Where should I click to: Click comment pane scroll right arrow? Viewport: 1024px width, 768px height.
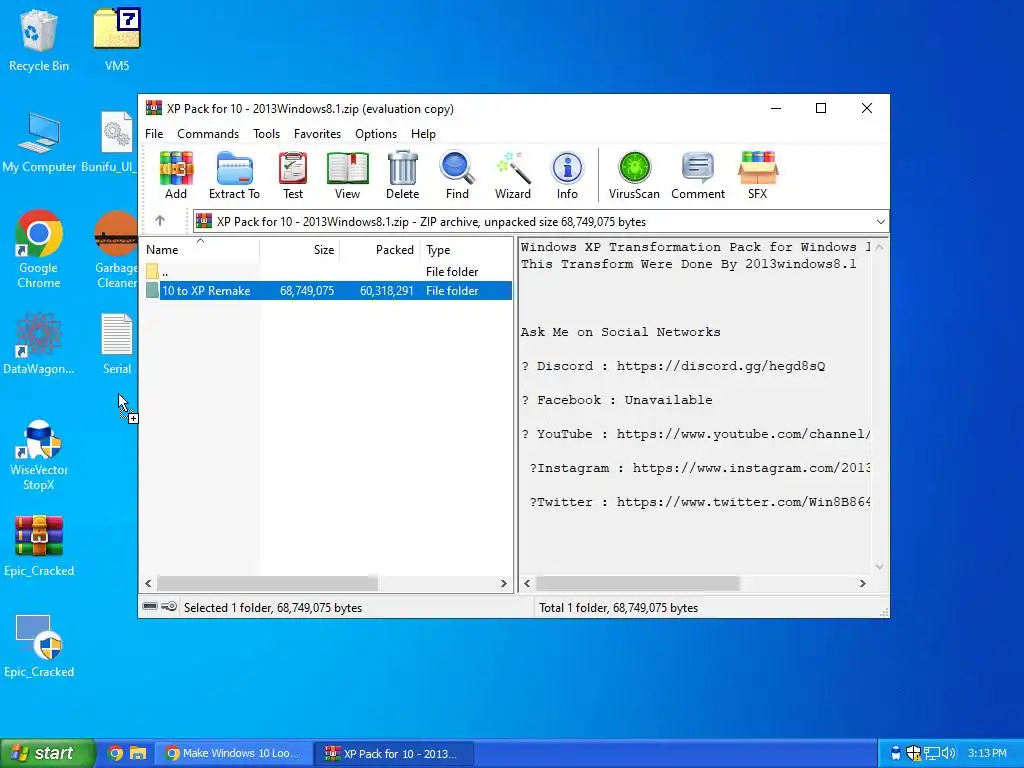(863, 583)
